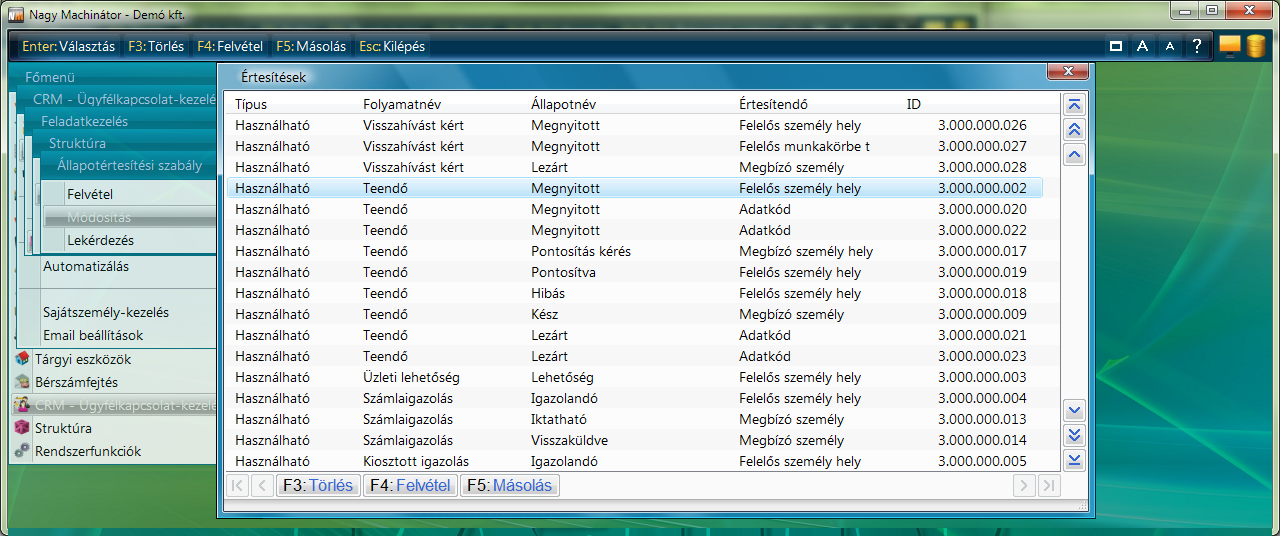Image resolution: width=1280 pixels, height=536 pixels.
Task: Select the Visszaküldve Számlaigazolás row
Action: coord(634,440)
